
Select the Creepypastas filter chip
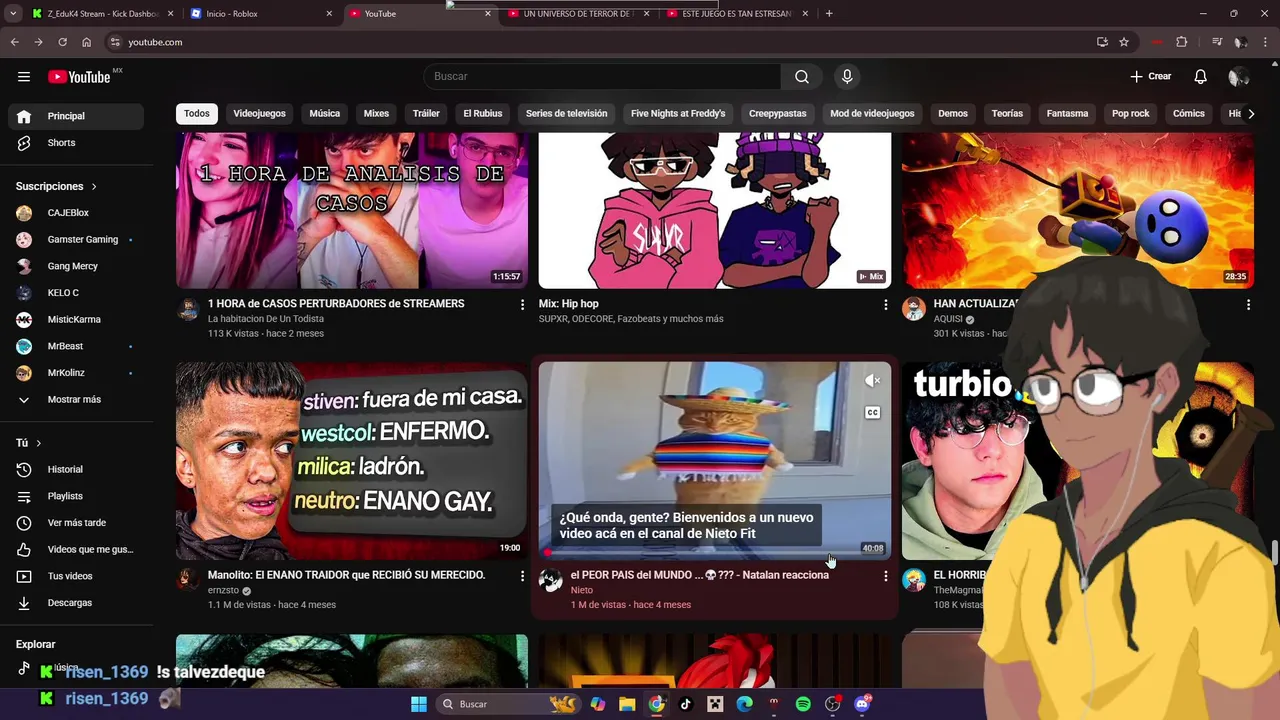point(778,114)
